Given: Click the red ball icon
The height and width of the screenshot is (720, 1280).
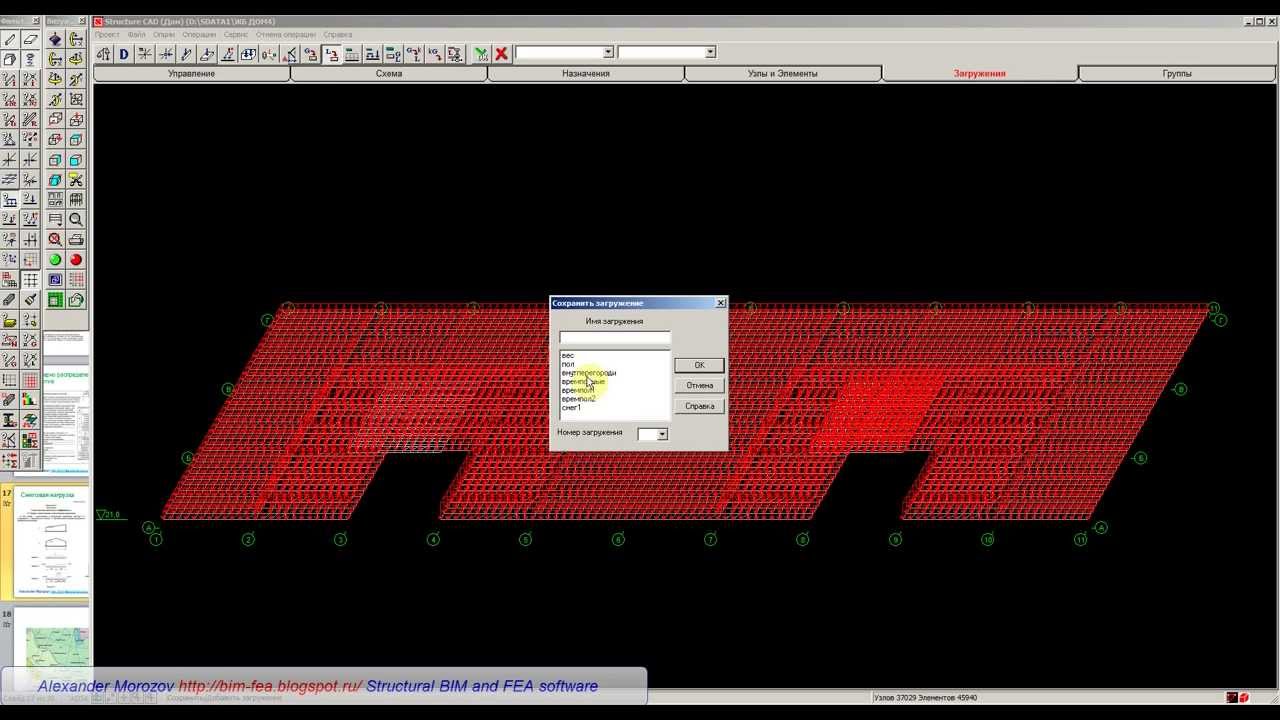Looking at the screenshot, I should coord(76,260).
